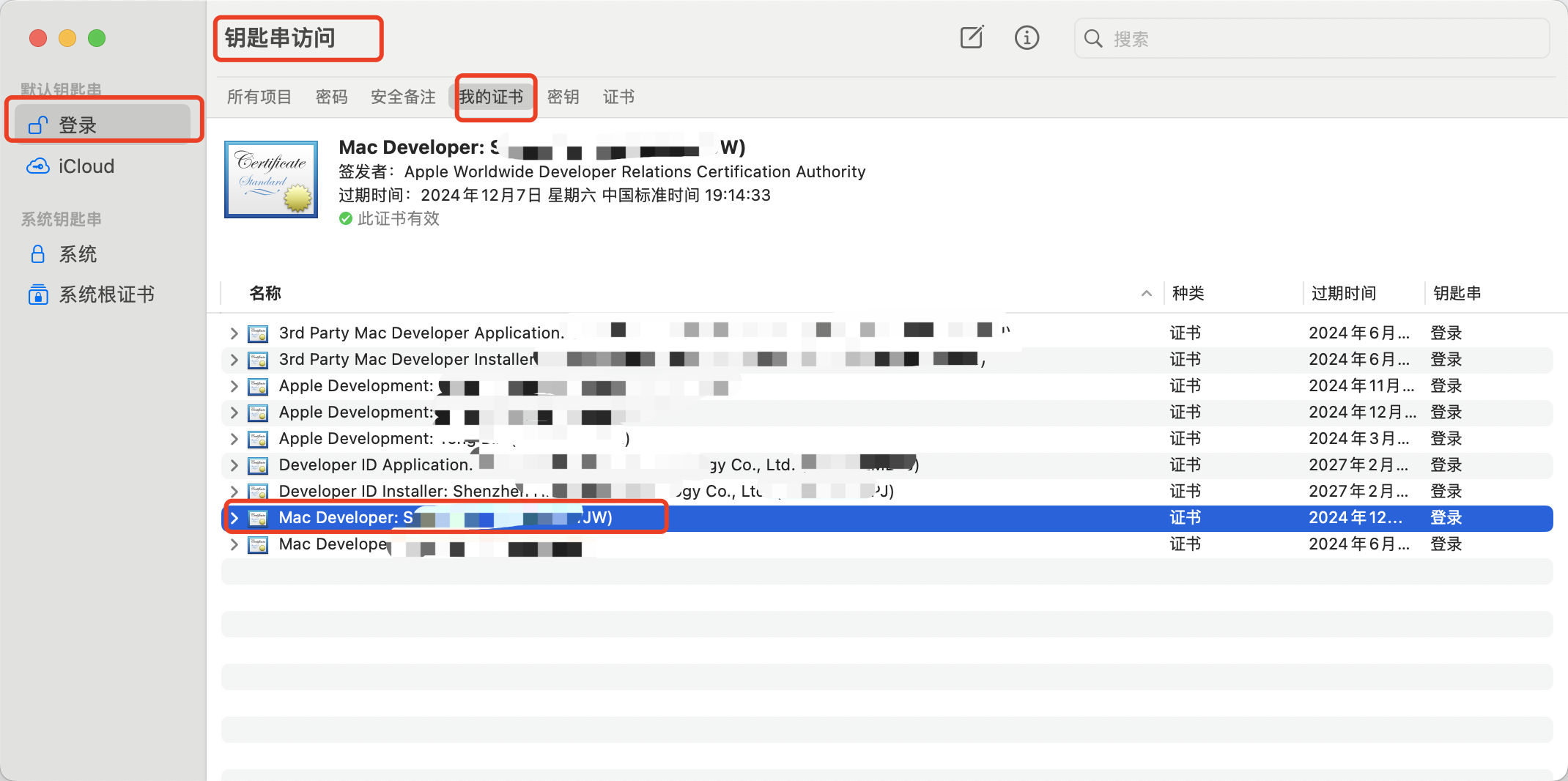
Task: Click the unlocked padlock icon beside 登录
Action: tap(38, 125)
